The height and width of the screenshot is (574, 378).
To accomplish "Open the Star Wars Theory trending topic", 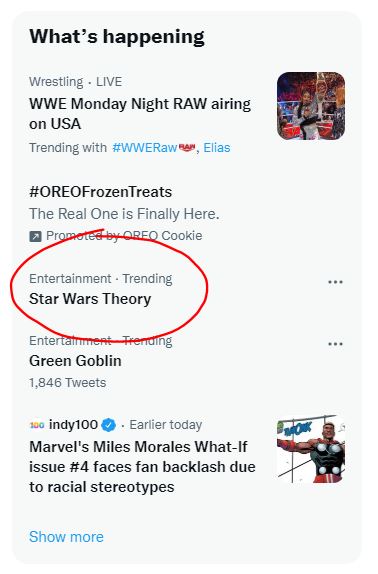I will 90,299.
